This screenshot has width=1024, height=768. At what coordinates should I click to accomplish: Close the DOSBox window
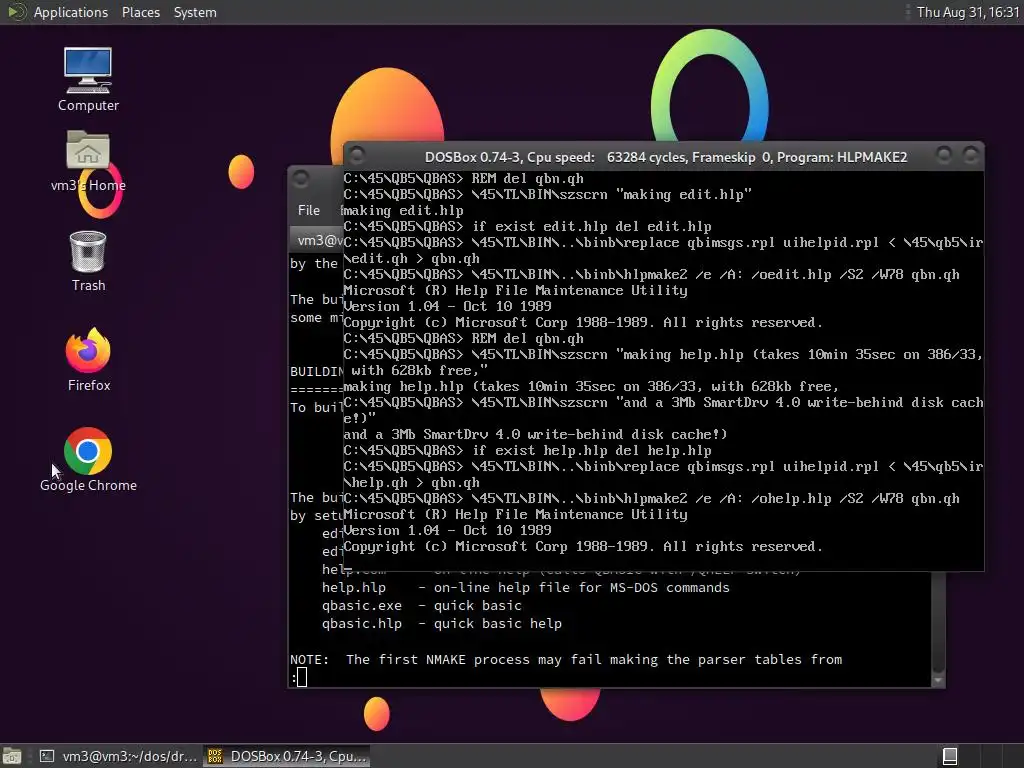pos(971,155)
